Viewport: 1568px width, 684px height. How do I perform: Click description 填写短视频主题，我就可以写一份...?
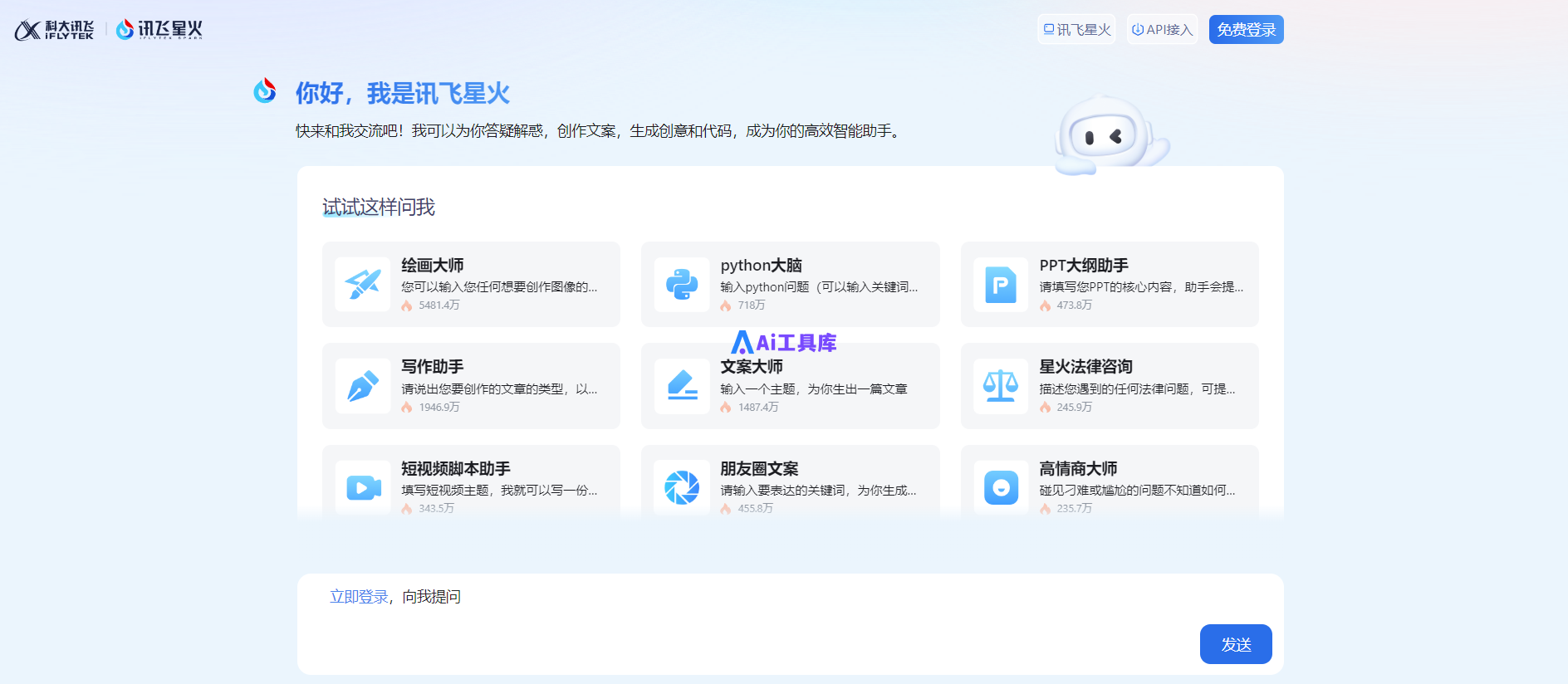[499, 491]
